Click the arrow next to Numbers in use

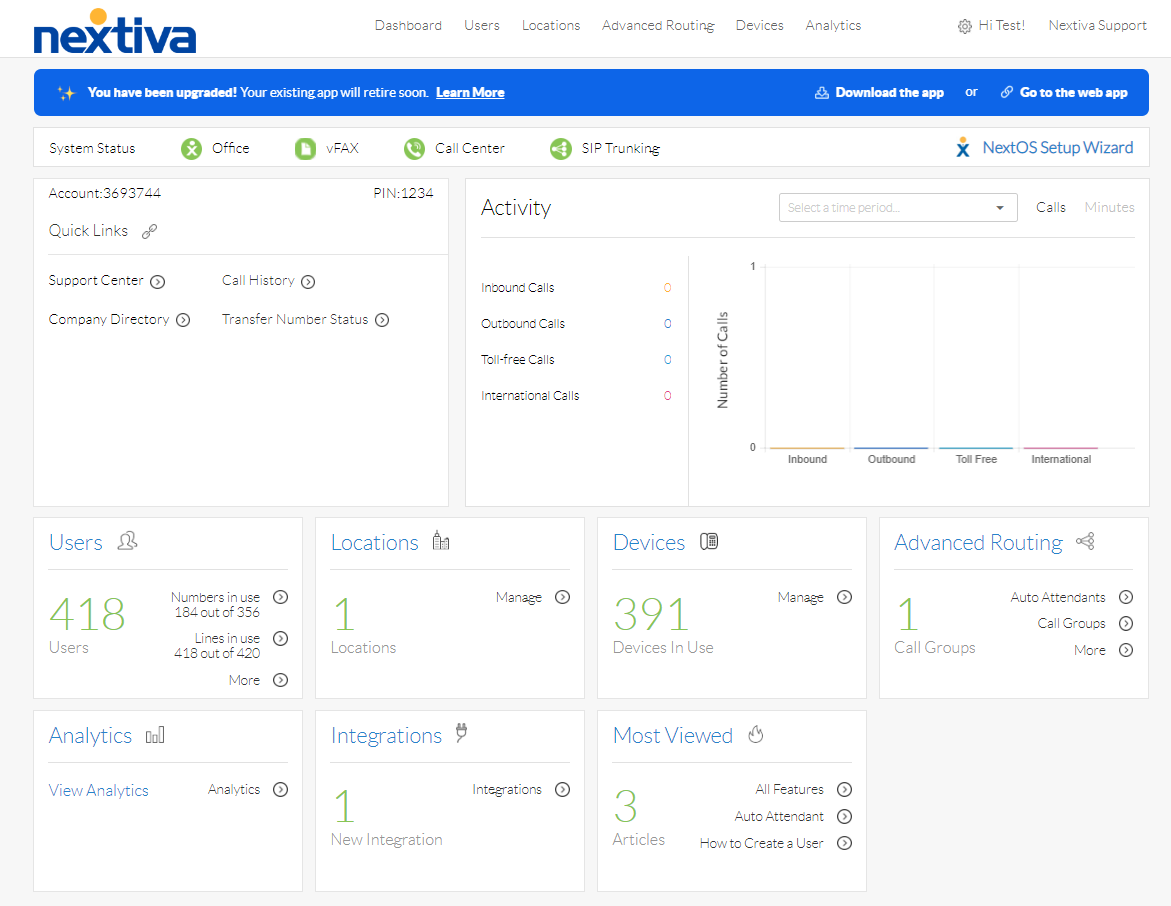point(280,597)
